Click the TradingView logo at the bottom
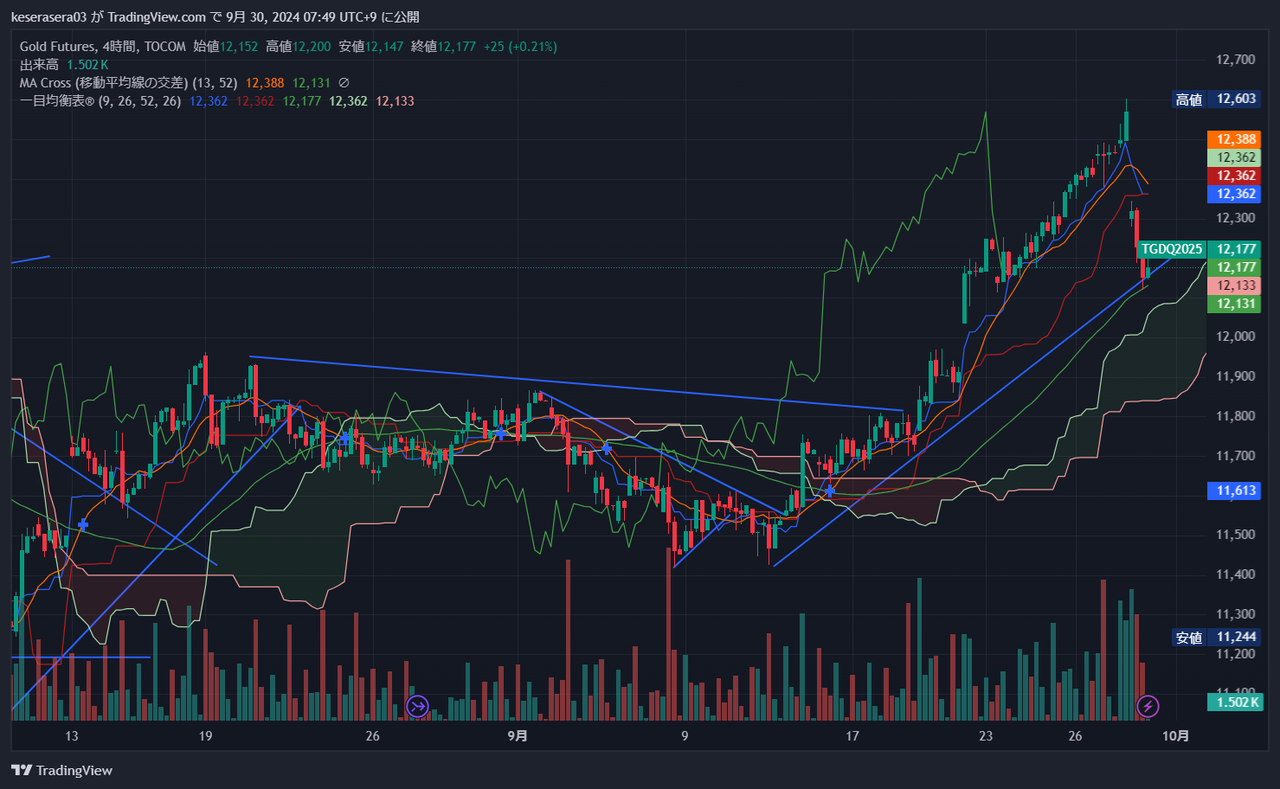This screenshot has height=789, width=1280. pos(61,770)
